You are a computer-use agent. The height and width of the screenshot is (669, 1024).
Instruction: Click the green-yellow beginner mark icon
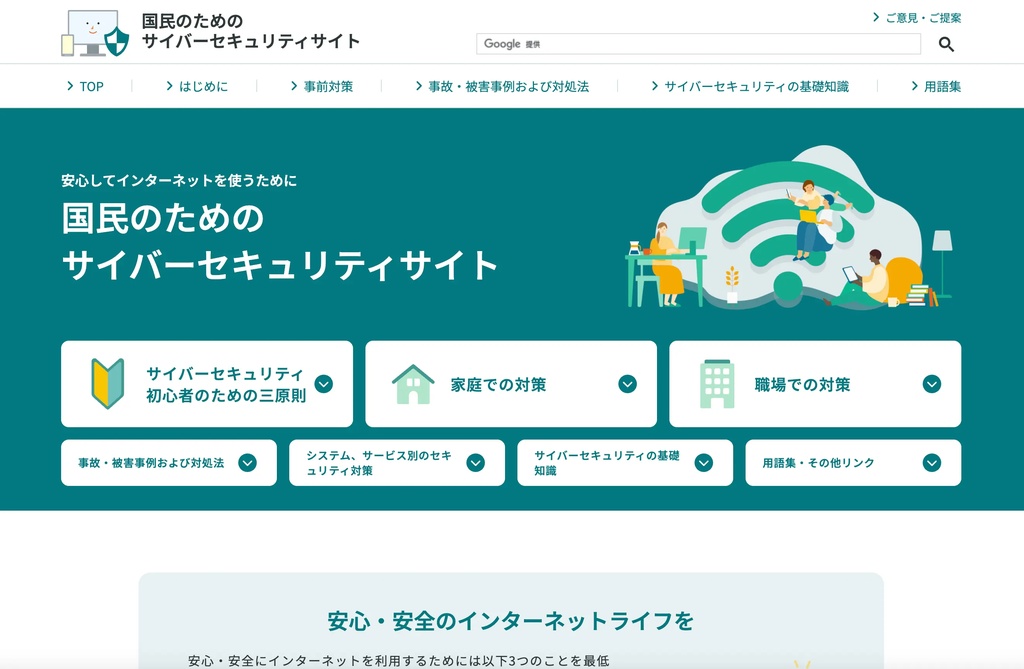click(x=108, y=384)
